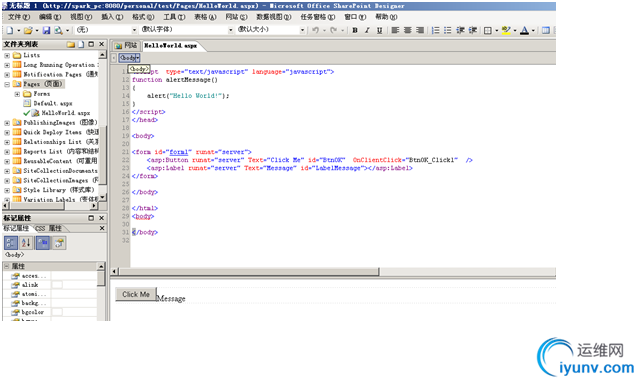This screenshot has width=640, height=384.
Task: Click the left arrow of quick tag selector
Action: [x=114, y=58]
